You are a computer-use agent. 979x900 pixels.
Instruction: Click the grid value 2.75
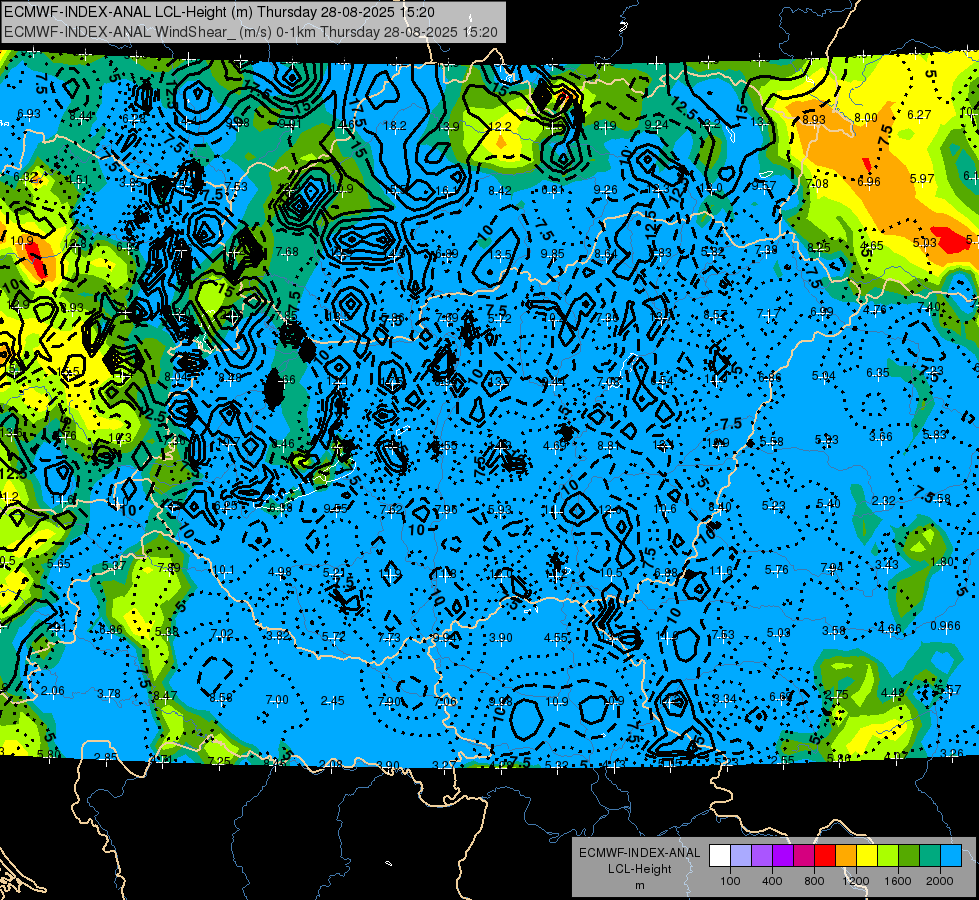tap(837, 695)
